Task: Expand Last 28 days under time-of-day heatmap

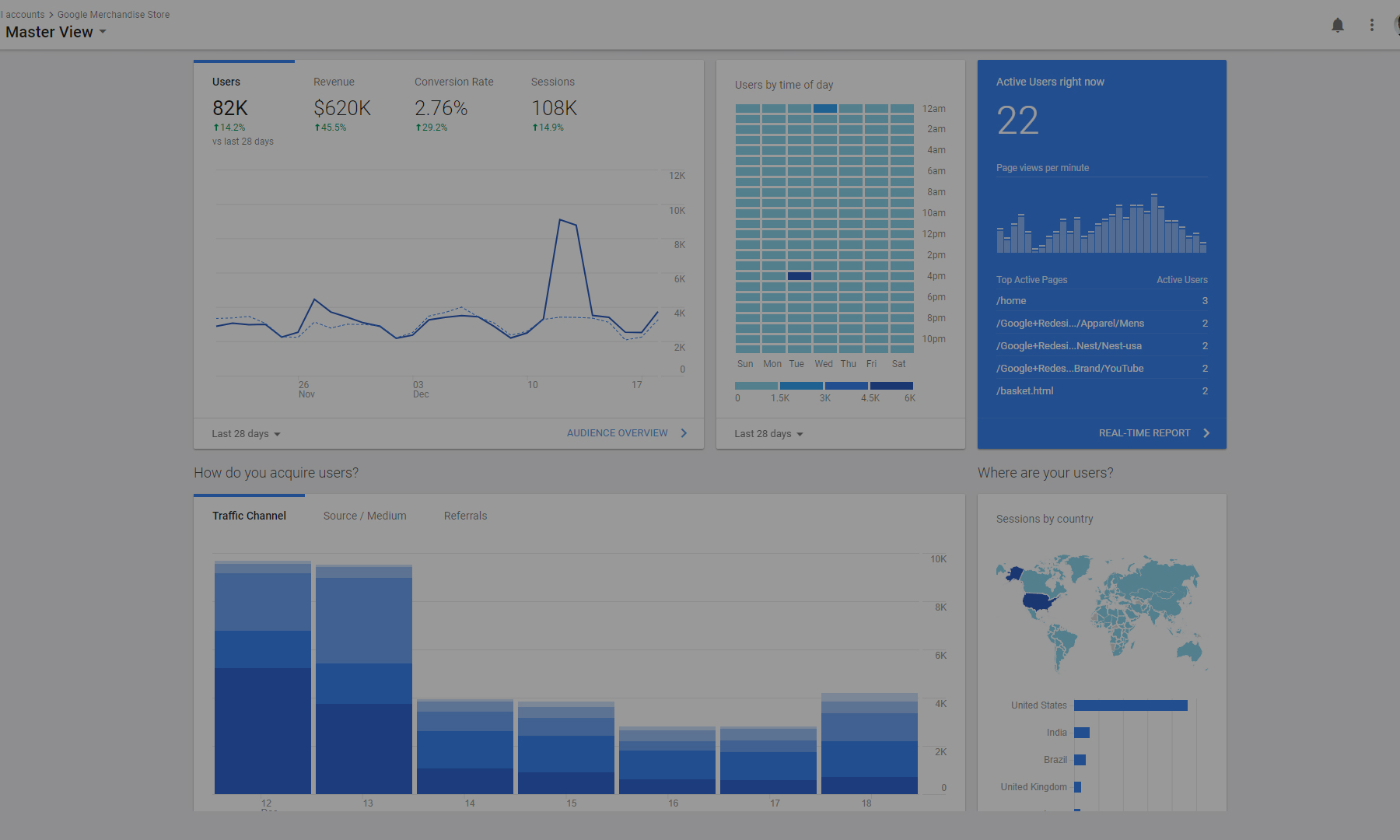Action: (x=768, y=434)
